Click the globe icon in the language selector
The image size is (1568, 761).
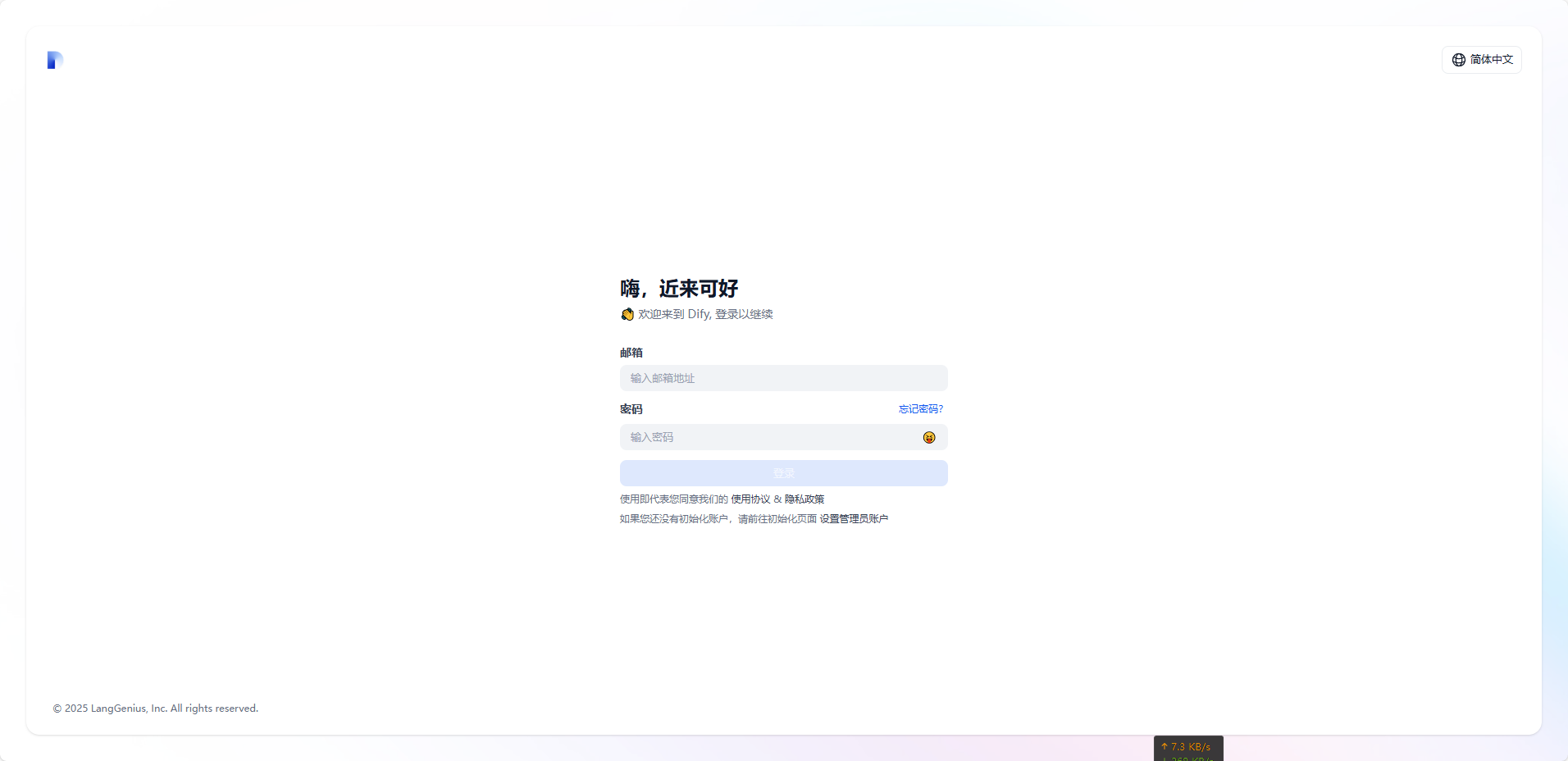pyautogui.click(x=1458, y=60)
